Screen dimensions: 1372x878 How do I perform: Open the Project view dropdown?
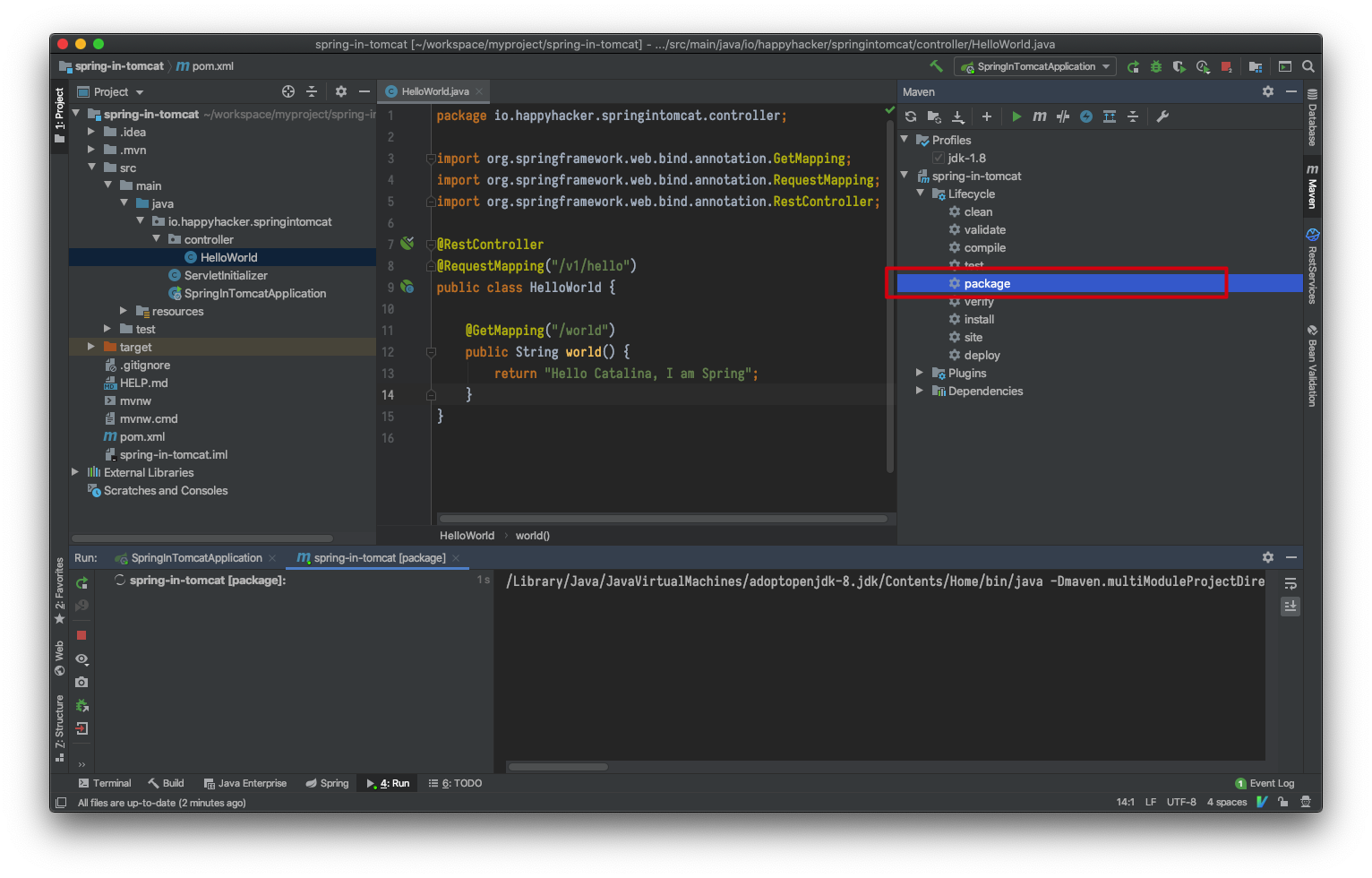(x=110, y=91)
